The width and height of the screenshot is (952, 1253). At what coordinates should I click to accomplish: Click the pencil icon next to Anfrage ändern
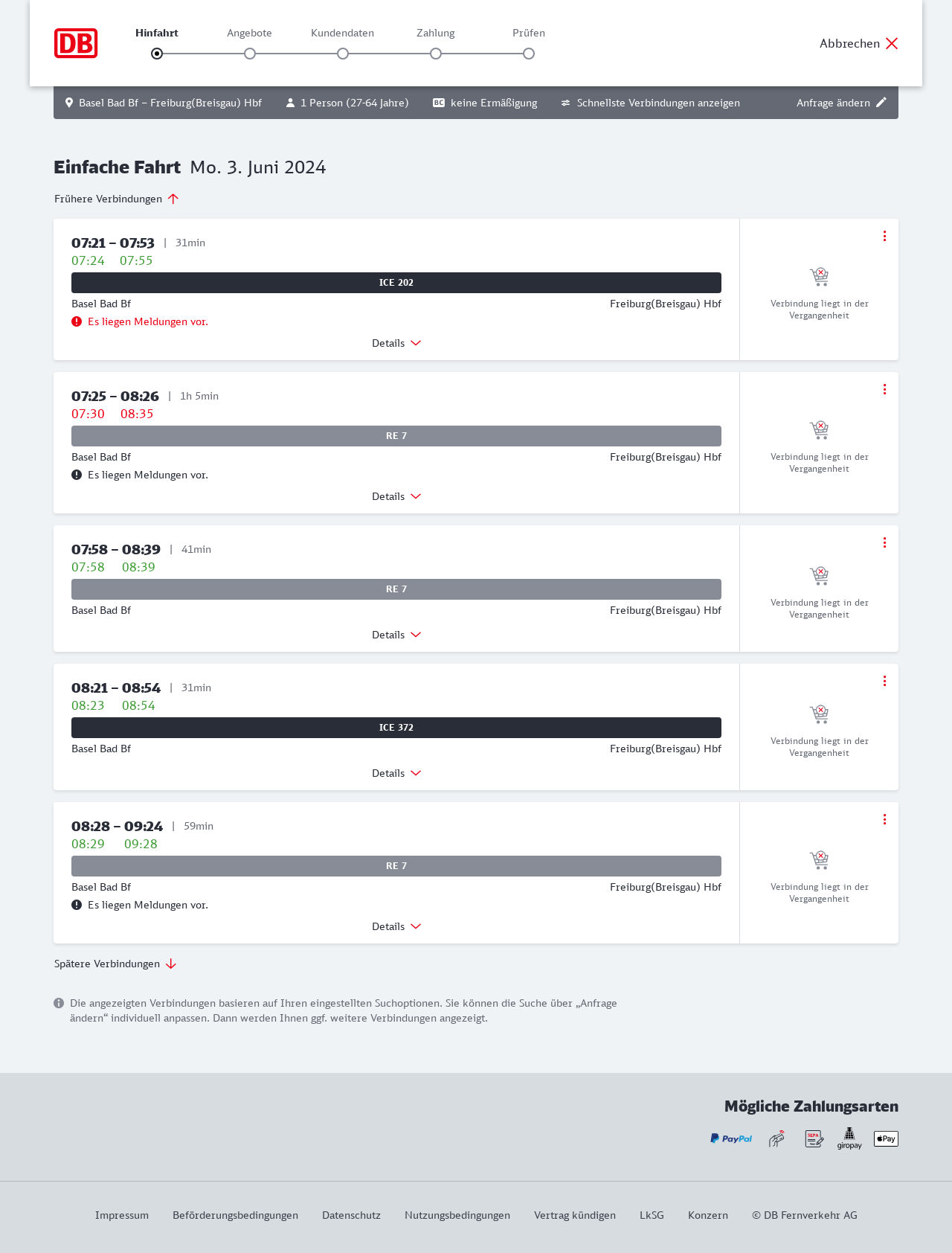pyautogui.click(x=881, y=103)
